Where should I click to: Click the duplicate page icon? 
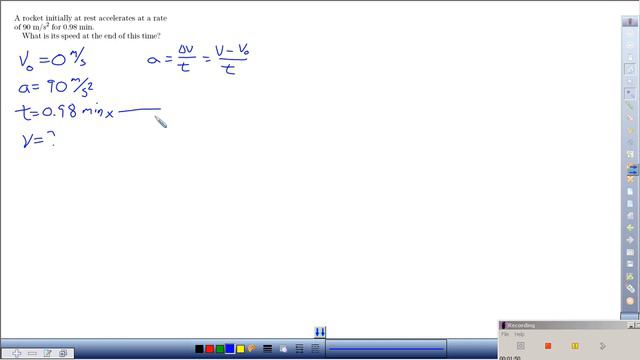(x=63, y=353)
